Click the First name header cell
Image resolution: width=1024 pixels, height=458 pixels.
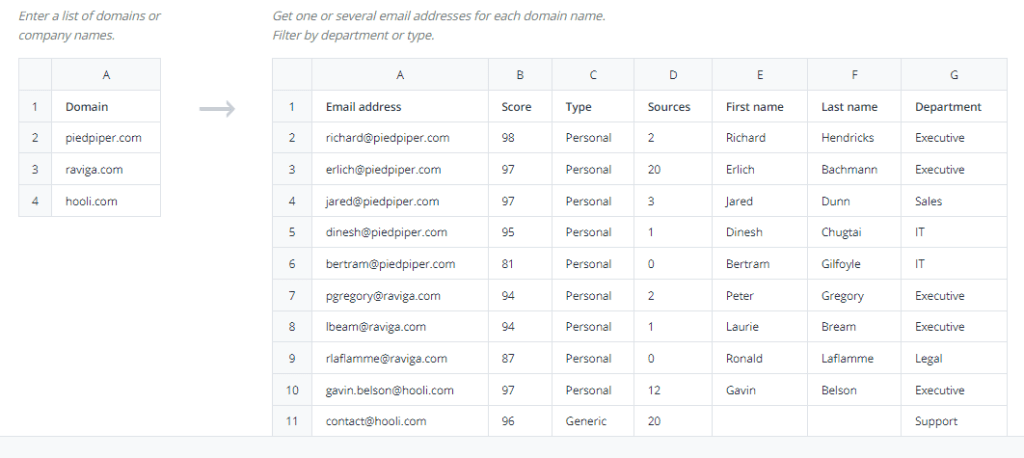click(760, 106)
